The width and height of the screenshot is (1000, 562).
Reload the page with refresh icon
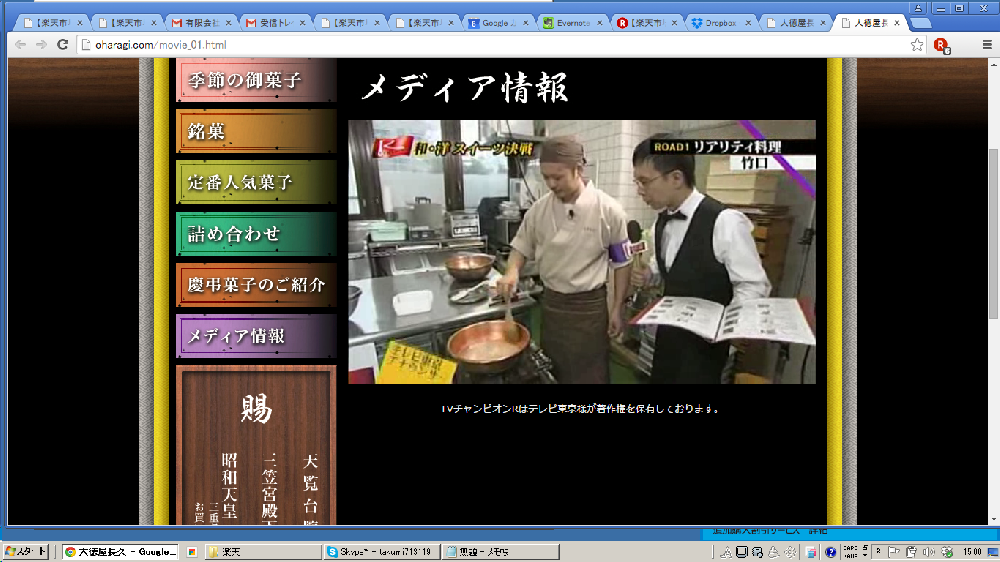tap(62, 45)
